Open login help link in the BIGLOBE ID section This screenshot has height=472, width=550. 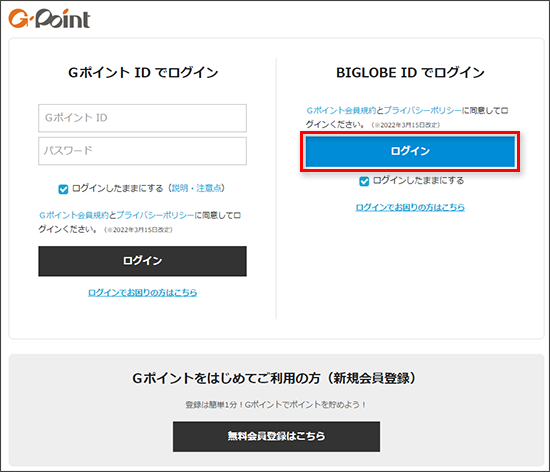[410, 207]
